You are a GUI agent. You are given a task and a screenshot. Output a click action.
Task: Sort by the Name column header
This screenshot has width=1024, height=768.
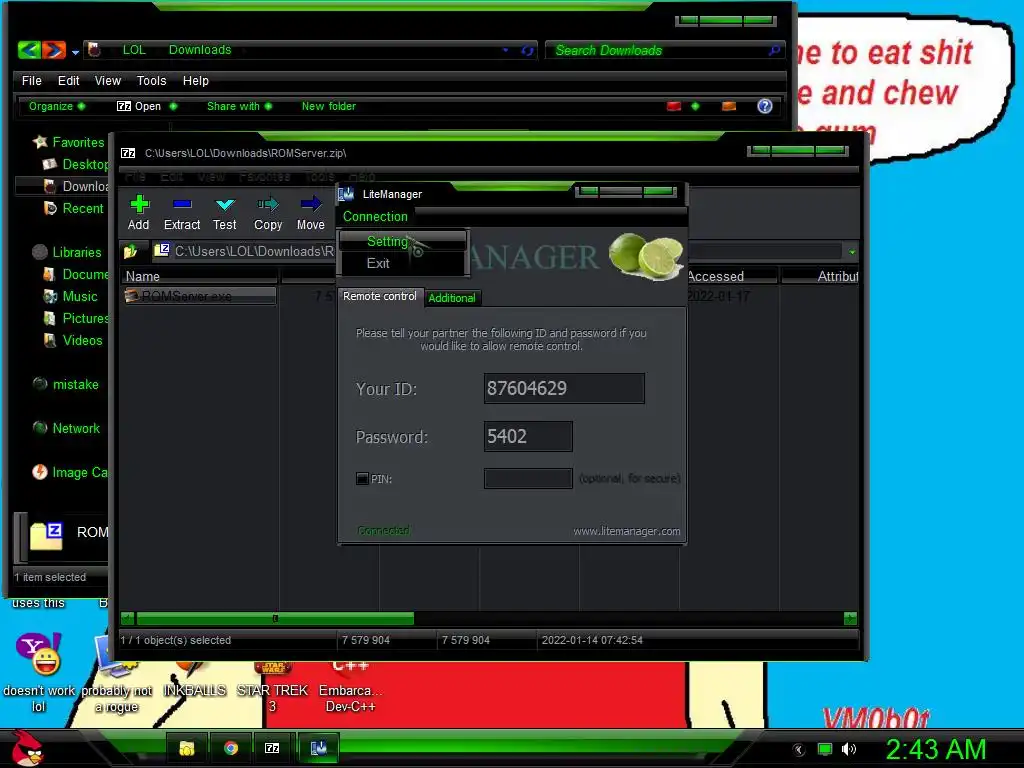click(200, 276)
